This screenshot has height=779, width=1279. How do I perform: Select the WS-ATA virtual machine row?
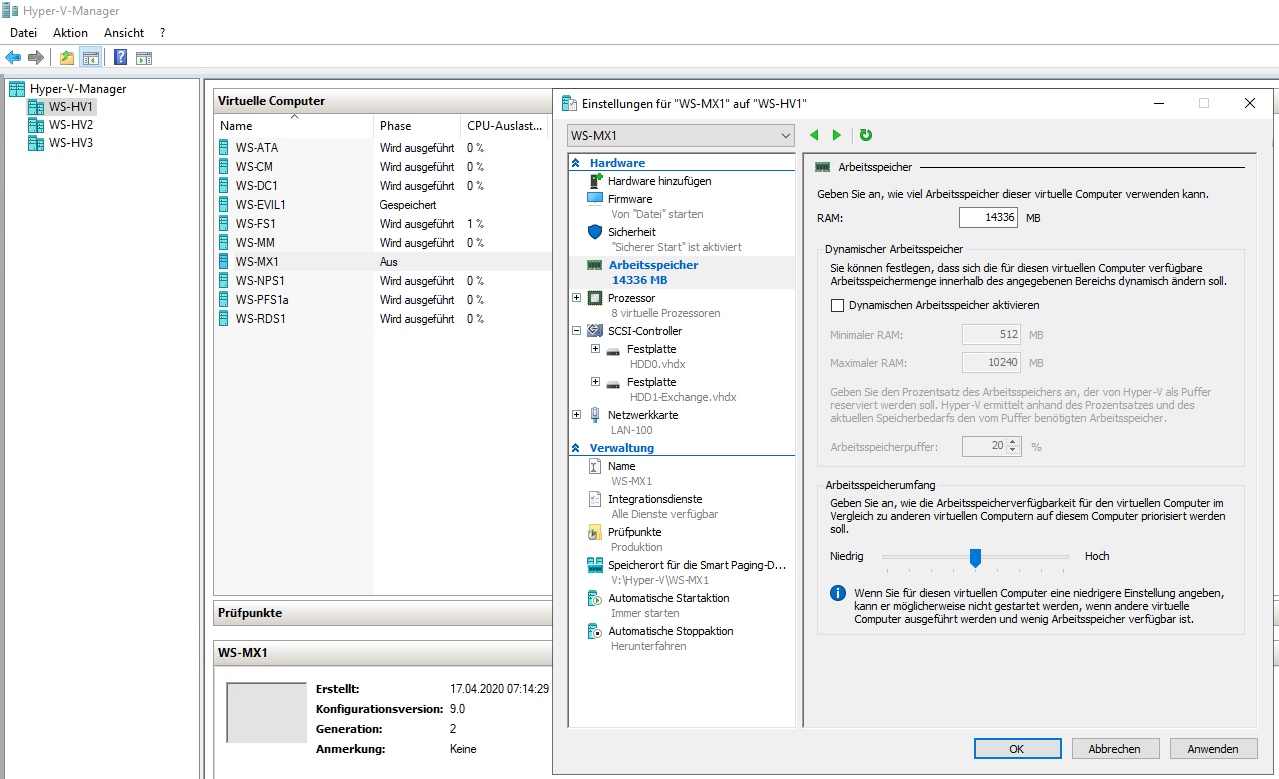click(383, 147)
